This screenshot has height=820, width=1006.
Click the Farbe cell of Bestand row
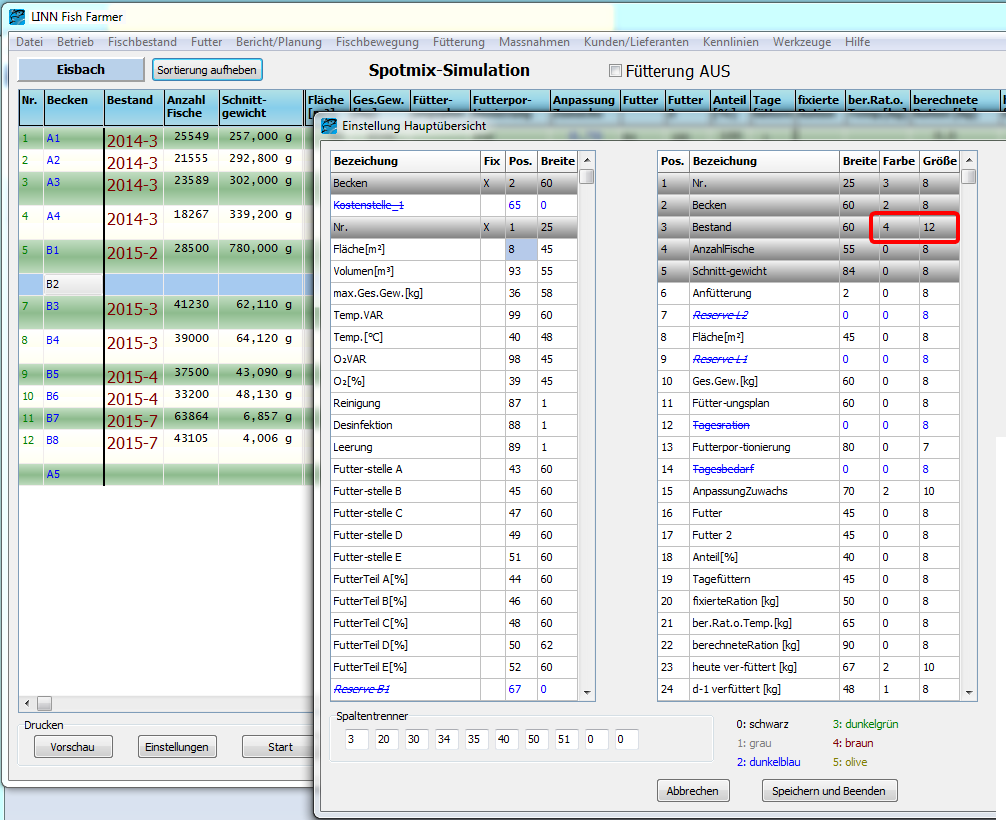coord(899,227)
